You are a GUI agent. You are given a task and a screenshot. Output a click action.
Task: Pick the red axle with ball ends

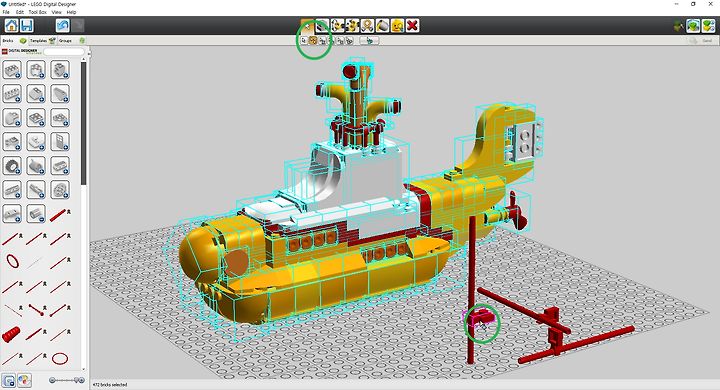coord(36,310)
